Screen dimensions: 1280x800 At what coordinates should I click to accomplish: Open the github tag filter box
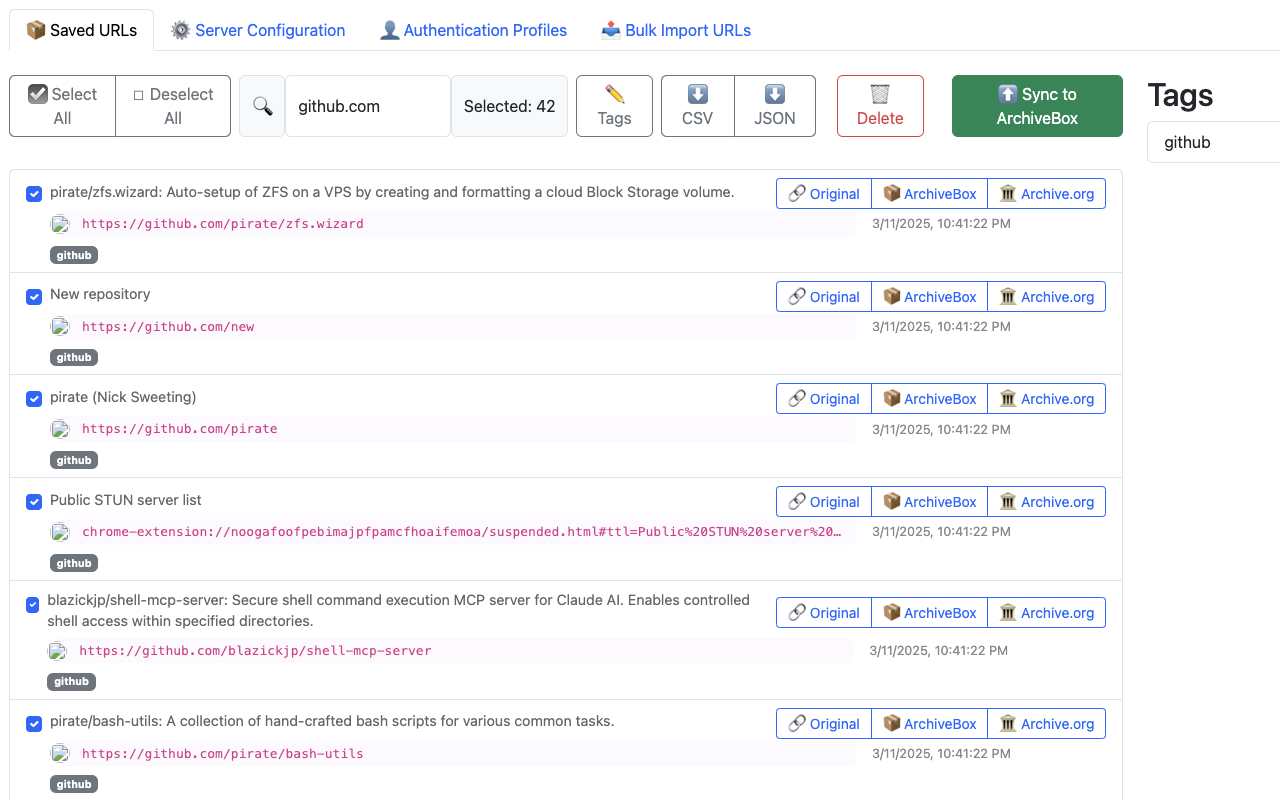1213,142
